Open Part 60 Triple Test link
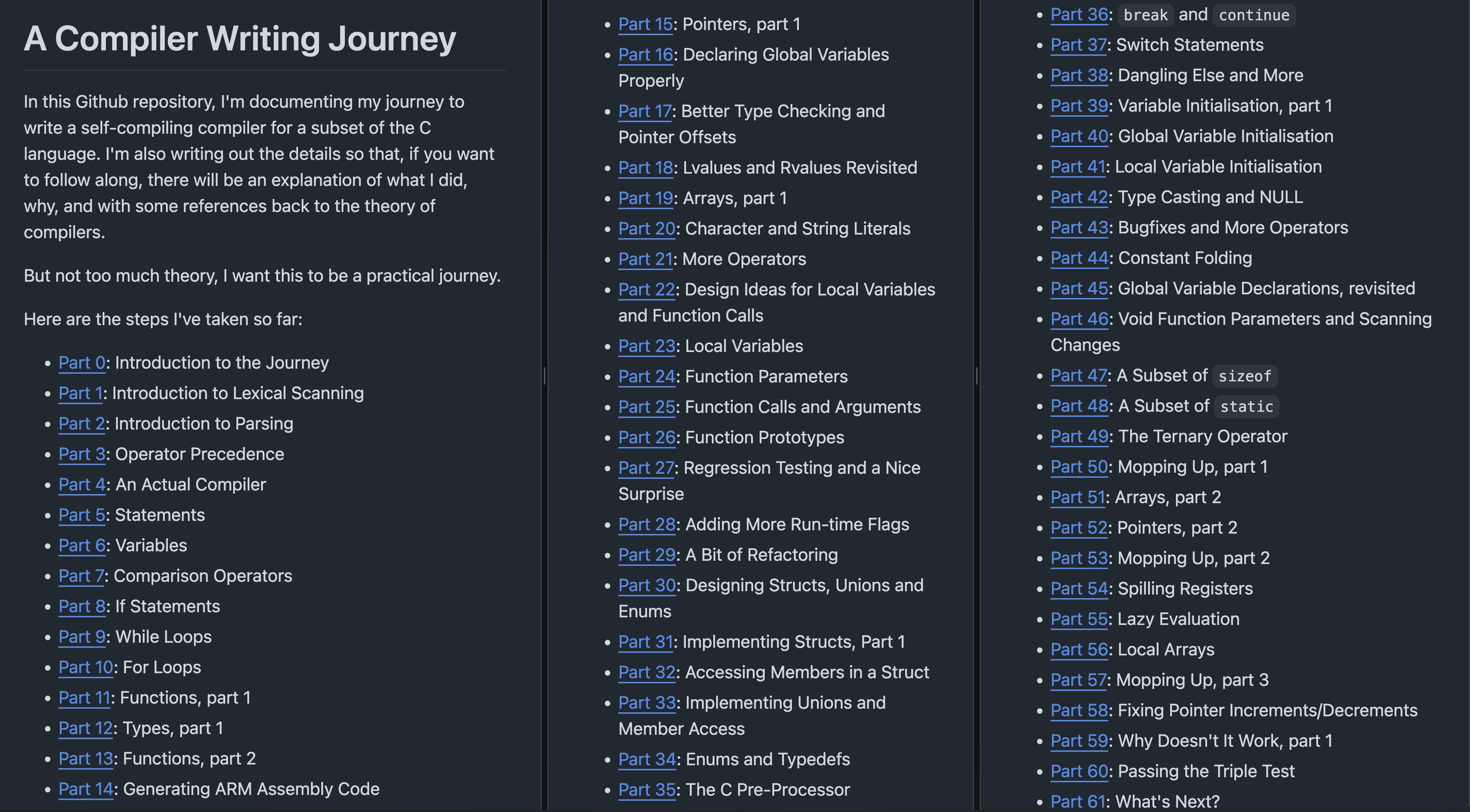This screenshot has height=812, width=1470. point(1079,771)
